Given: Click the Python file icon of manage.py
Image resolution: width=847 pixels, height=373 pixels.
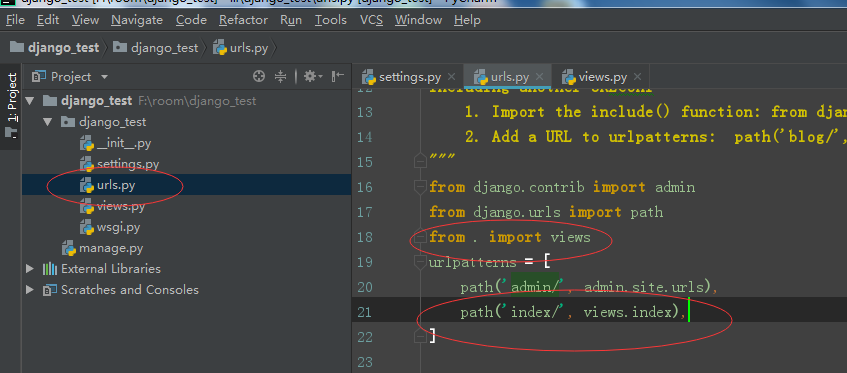Looking at the screenshot, I should coord(69,248).
